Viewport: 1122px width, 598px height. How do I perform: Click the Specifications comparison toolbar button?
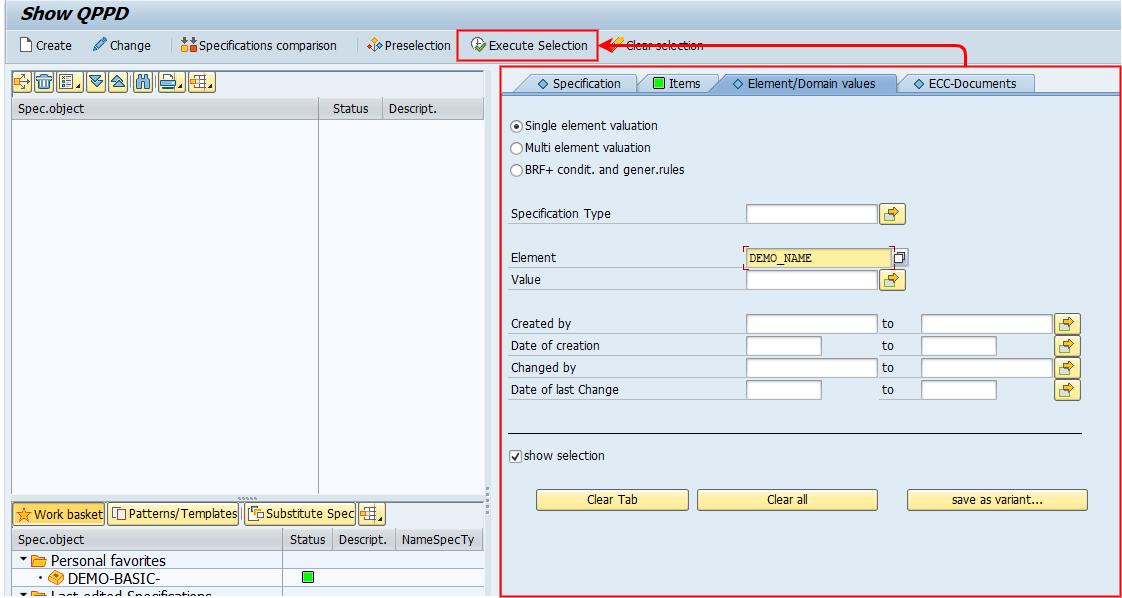[258, 45]
